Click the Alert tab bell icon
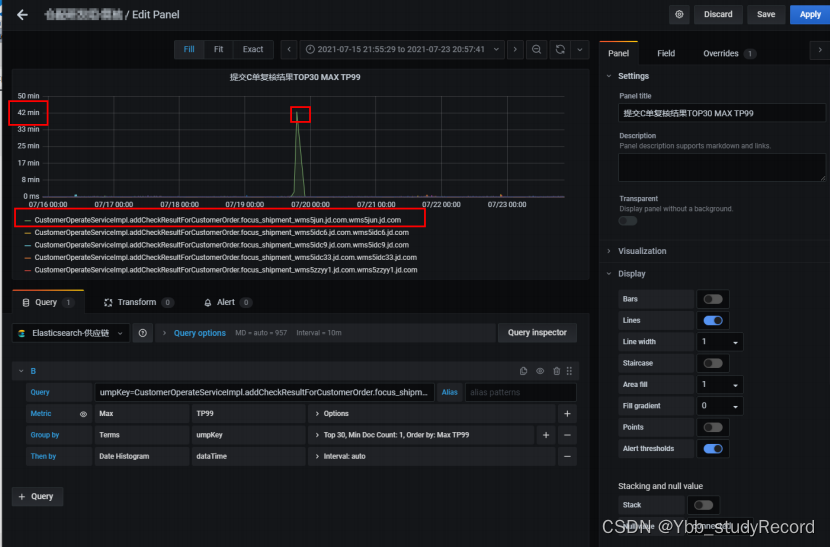Screen dimensions: 830x547 tap(208, 302)
